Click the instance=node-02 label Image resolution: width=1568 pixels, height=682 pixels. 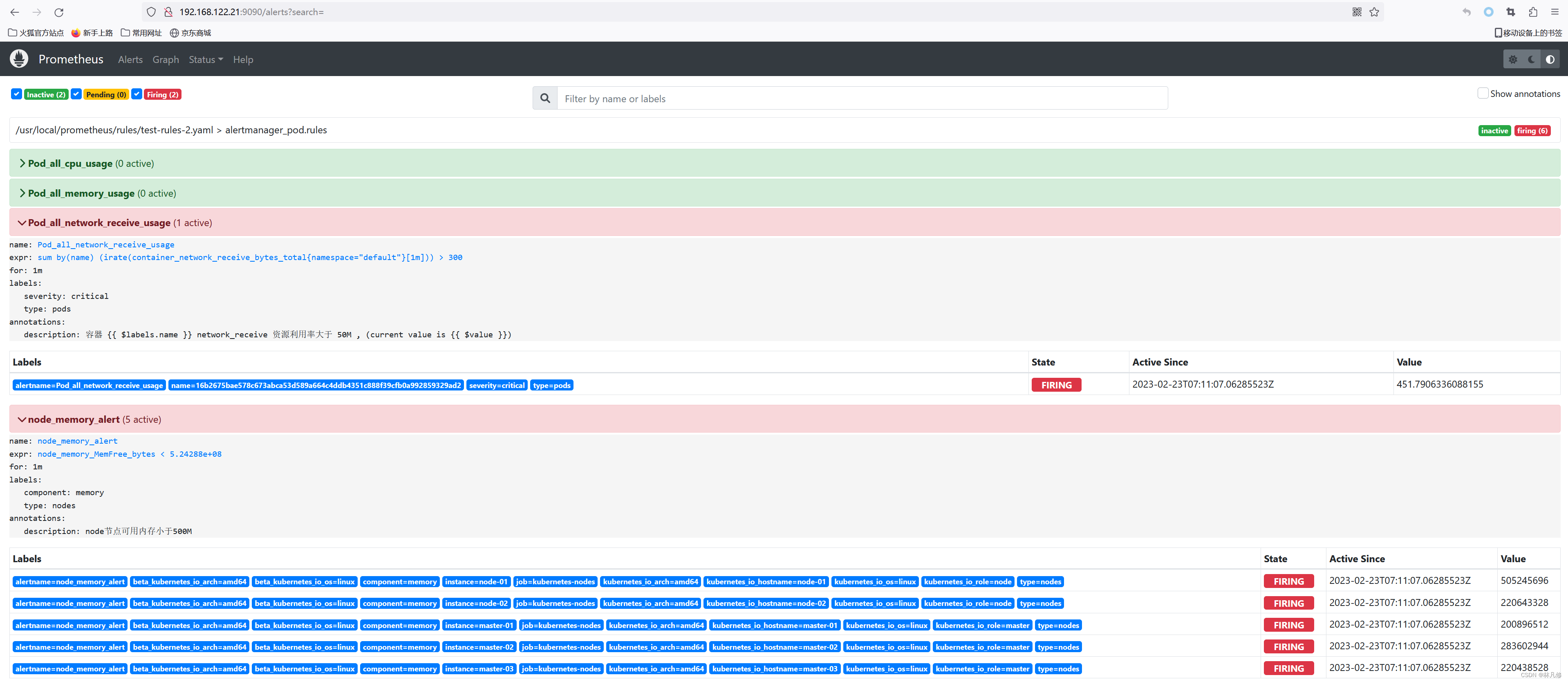click(x=476, y=603)
